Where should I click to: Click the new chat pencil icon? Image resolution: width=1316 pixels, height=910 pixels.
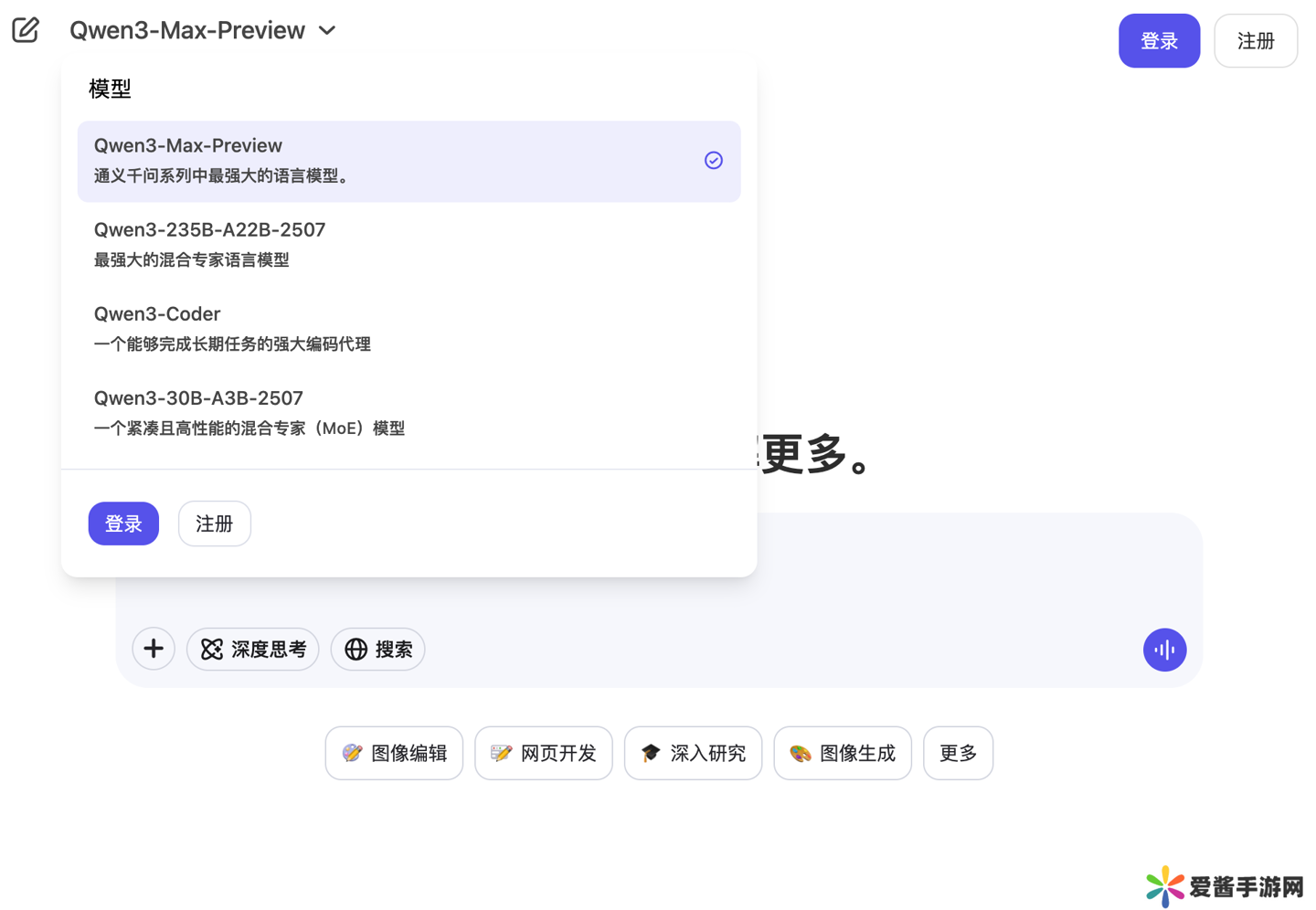[26, 30]
